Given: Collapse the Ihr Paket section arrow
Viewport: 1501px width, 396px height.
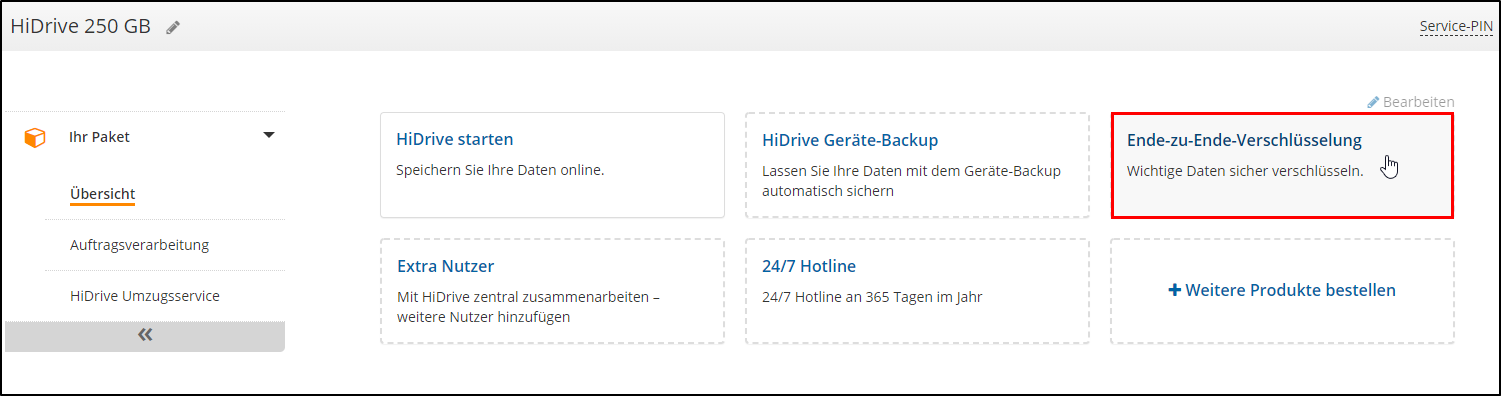Looking at the screenshot, I should (268, 135).
